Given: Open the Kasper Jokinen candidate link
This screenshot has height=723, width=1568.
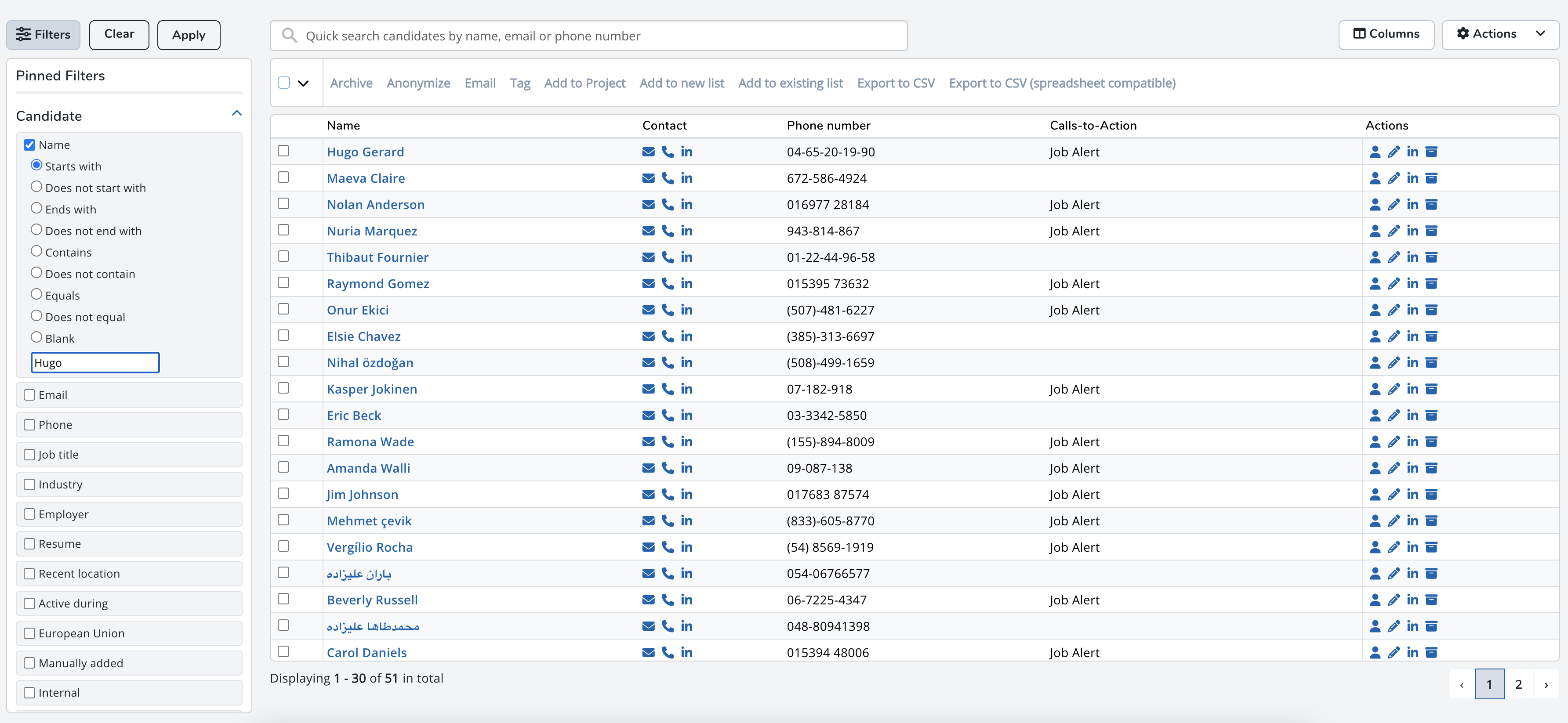Looking at the screenshot, I should point(371,390).
